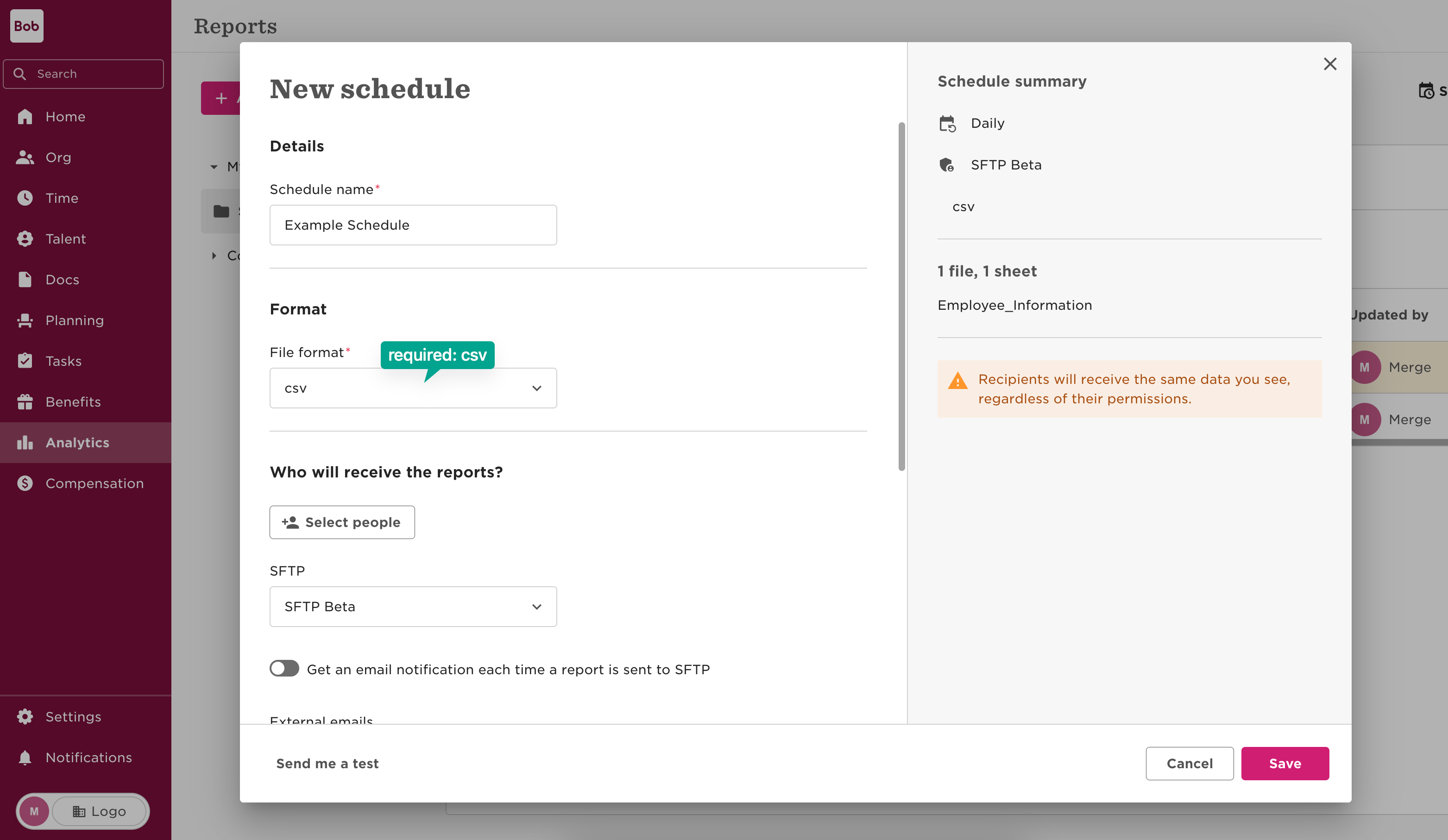The width and height of the screenshot is (1448, 840).
Task: Go to Planning in sidebar
Action: click(74, 320)
